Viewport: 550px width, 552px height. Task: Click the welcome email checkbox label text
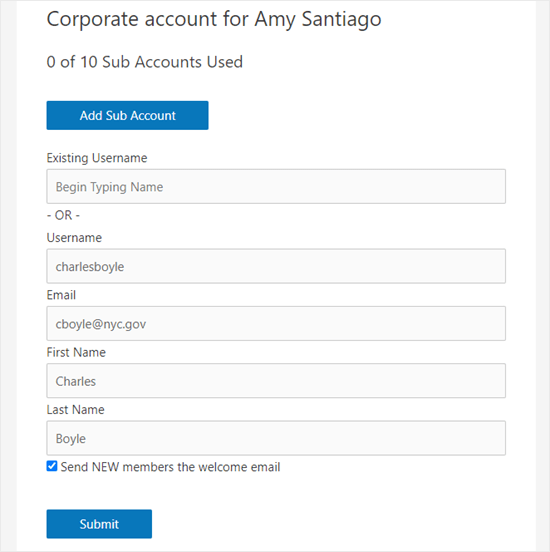pos(170,467)
